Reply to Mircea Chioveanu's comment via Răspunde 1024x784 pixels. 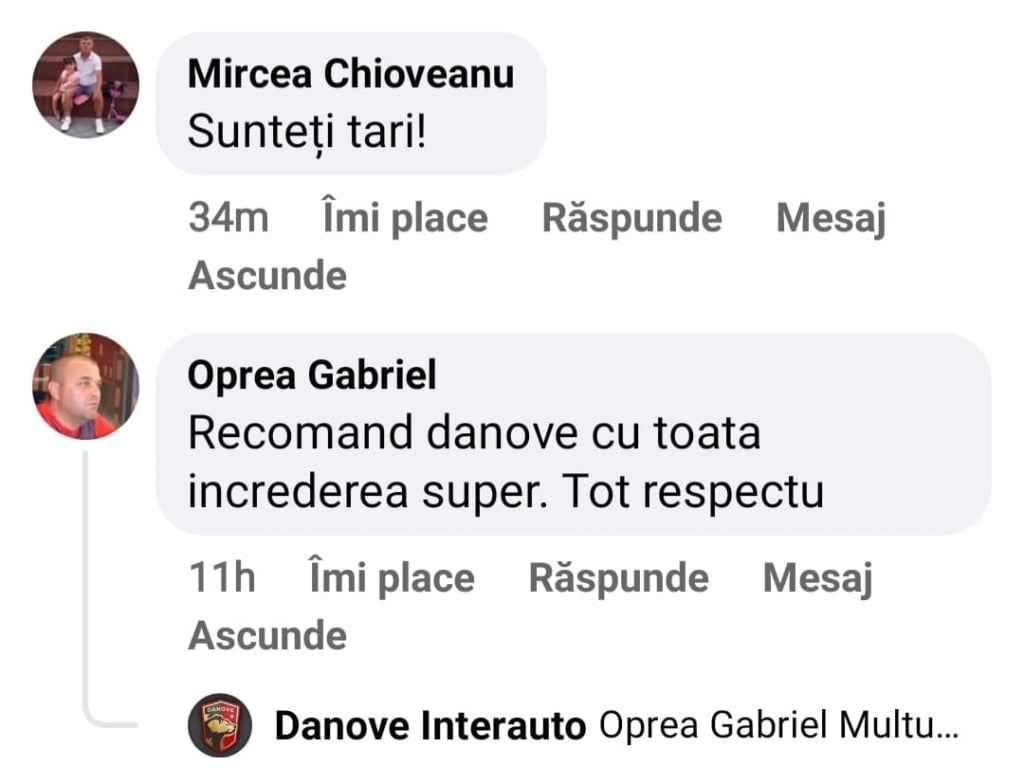click(x=631, y=218)
